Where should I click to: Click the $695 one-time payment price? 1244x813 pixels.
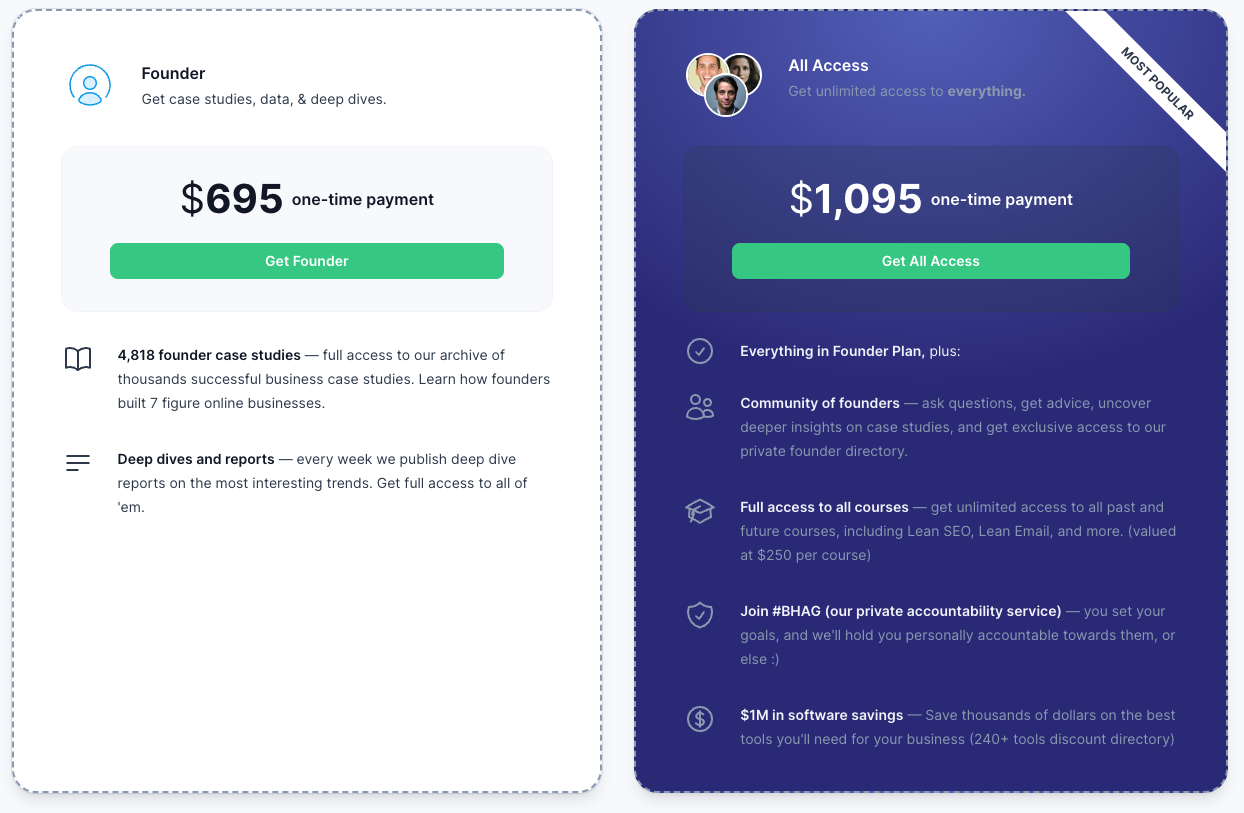(x=307, y=199)
